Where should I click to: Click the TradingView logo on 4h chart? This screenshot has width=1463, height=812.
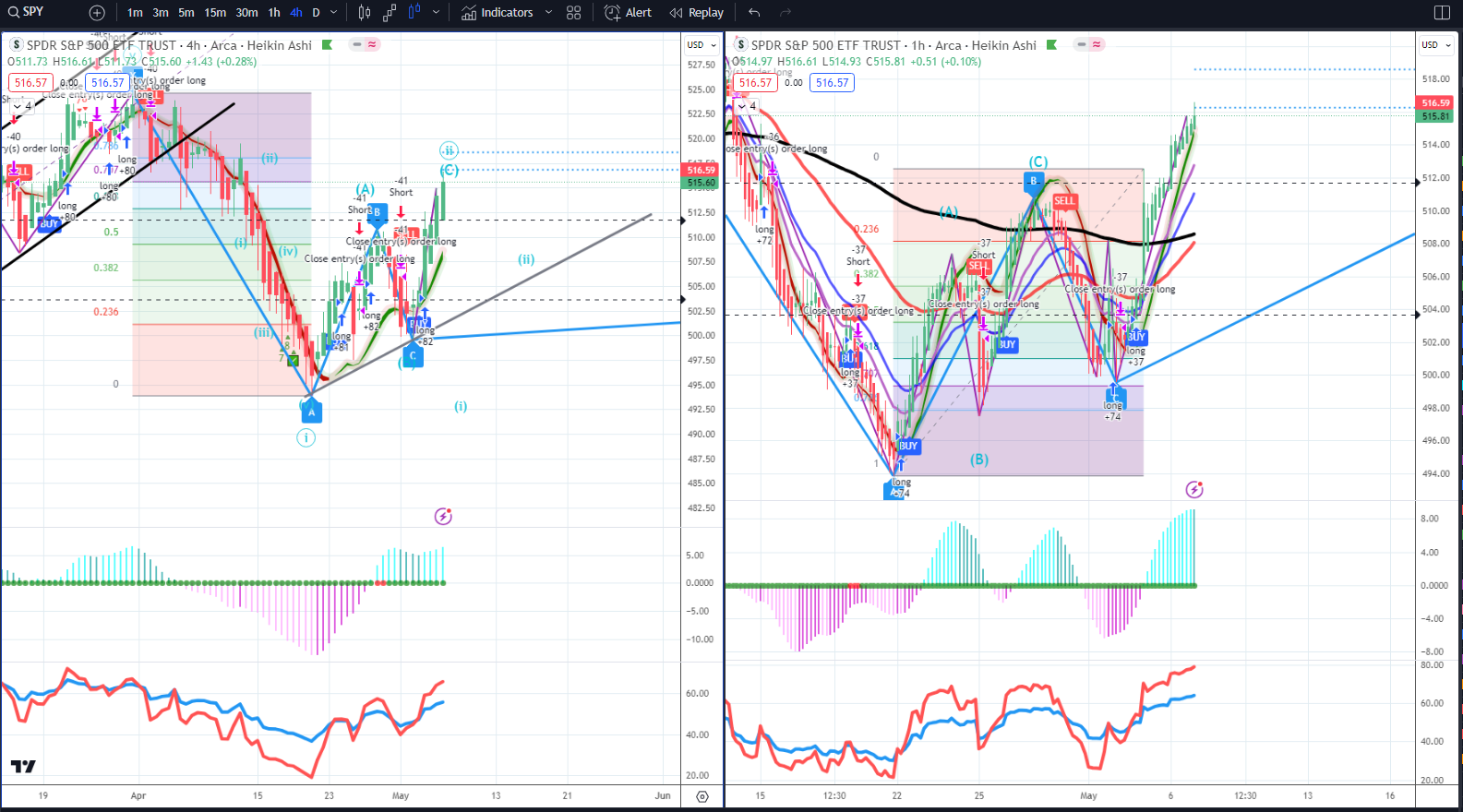click(23, 767)
